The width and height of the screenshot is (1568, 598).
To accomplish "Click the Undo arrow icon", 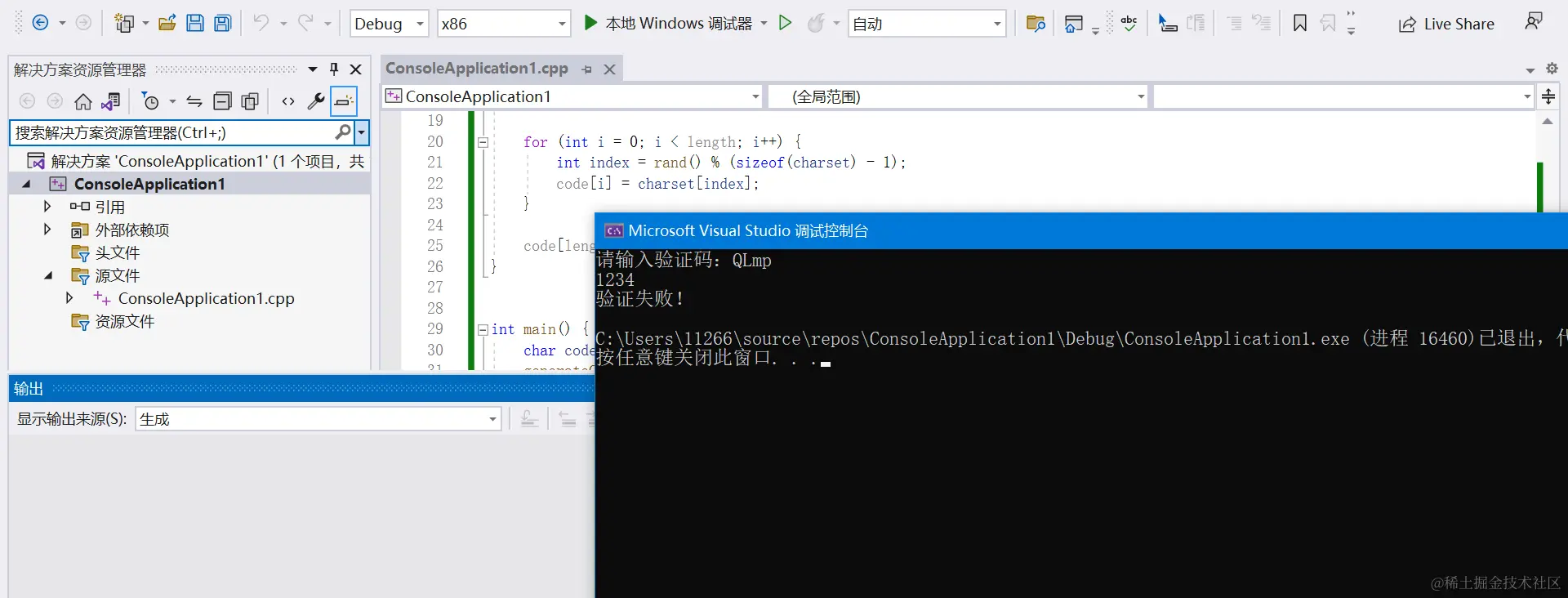I will [261, 23].
